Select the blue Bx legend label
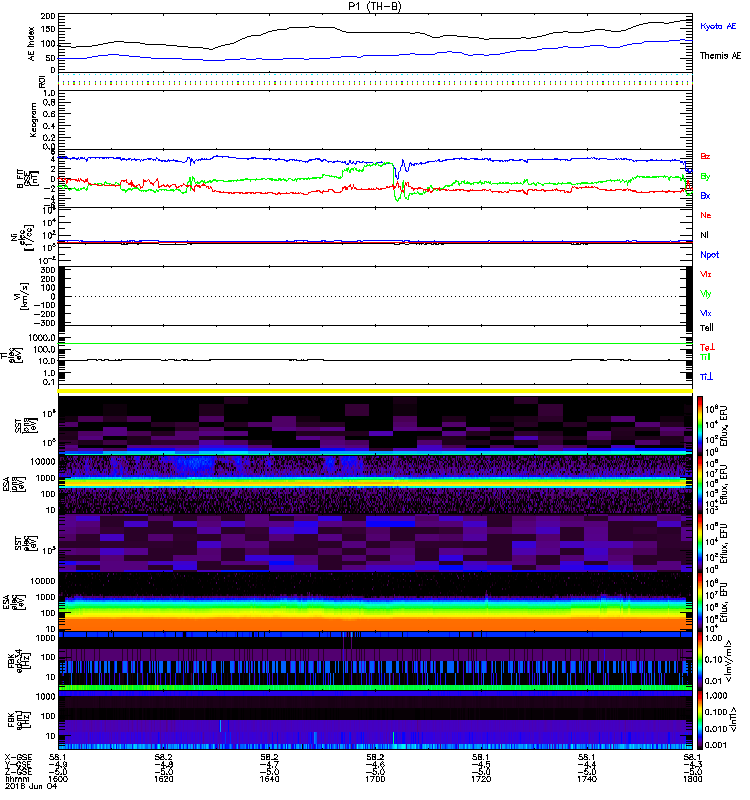750x800 pixels. click(705, 196)
